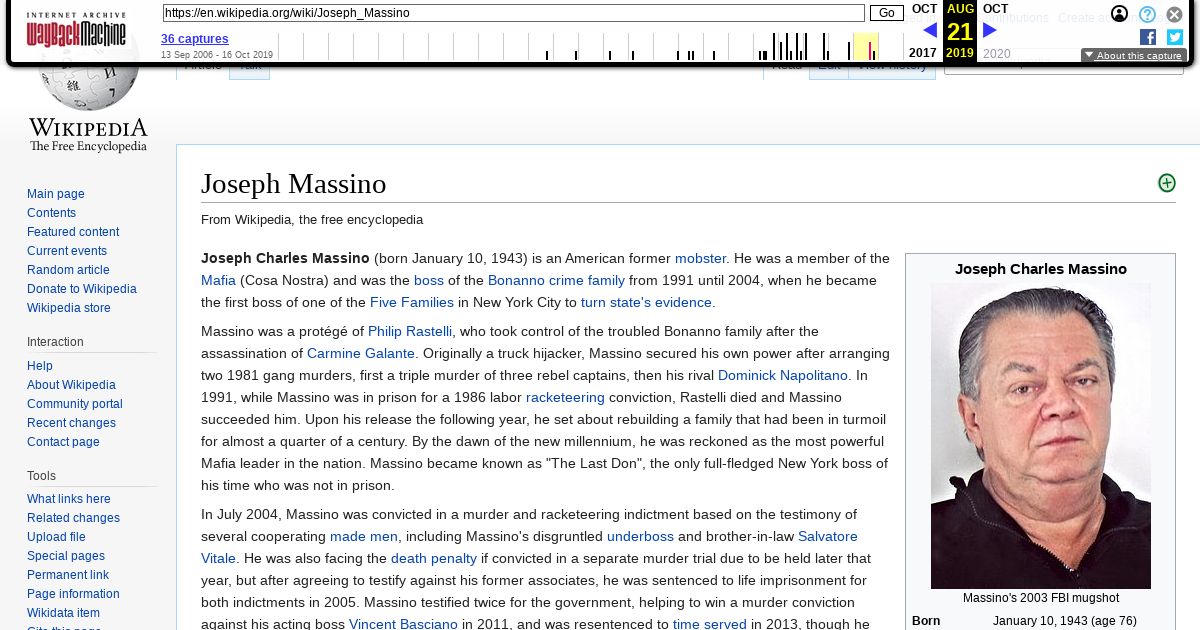The image size is (1200, 630).
Task: Open Featured content link
Action: [73, 232]
